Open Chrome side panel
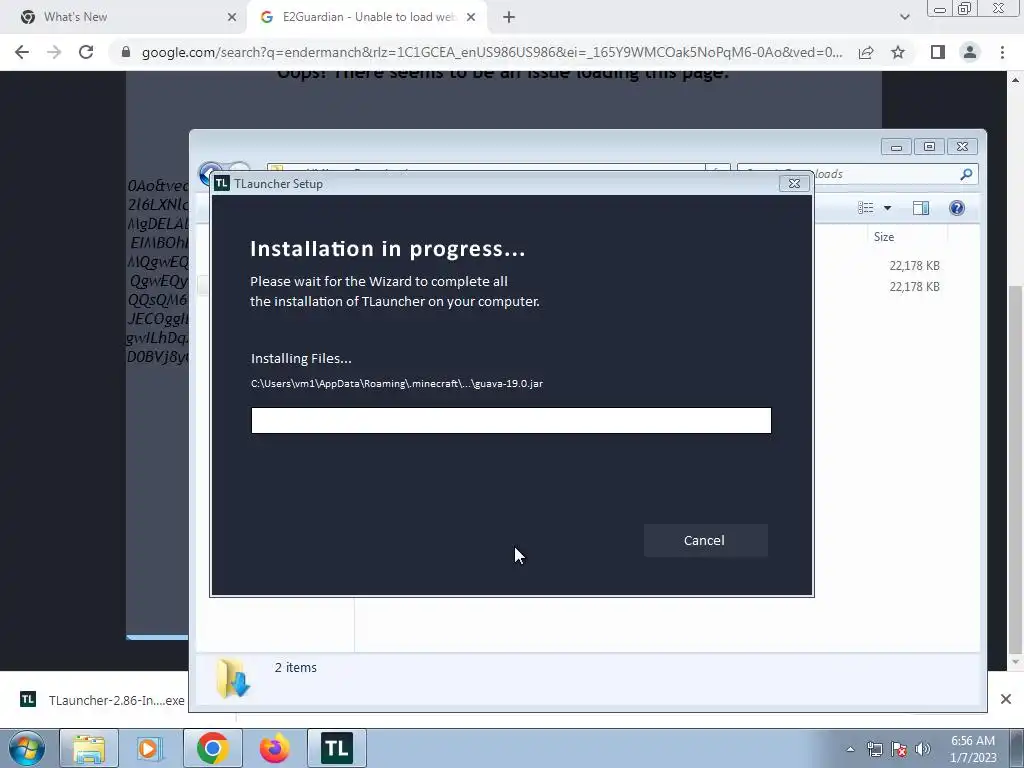The width and height of the screenshot is (1024, 768). tap(938, 52)
